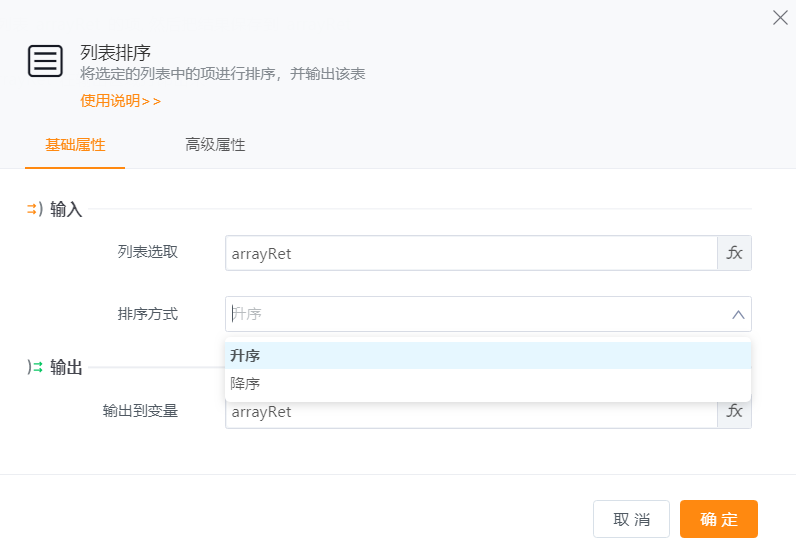
Task: Click the 输入 section arrow icon
Action: click(33, 209)
